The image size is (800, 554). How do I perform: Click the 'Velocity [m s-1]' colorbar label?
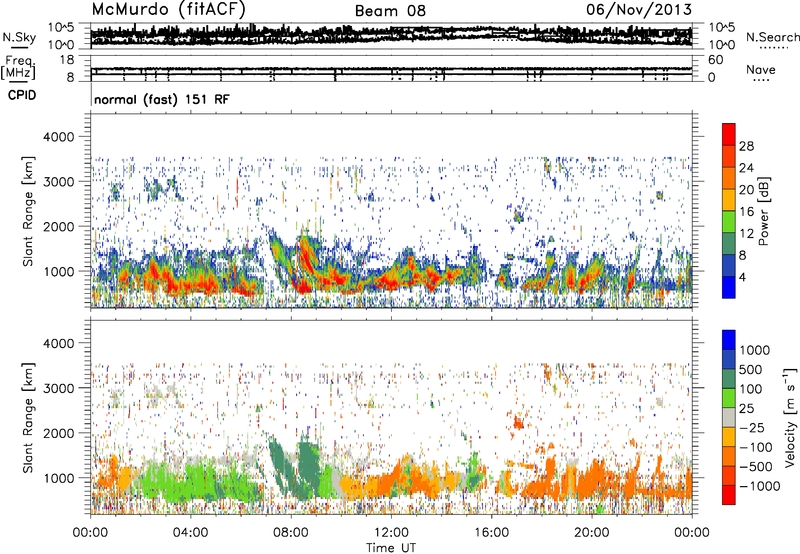coord(790,417)
